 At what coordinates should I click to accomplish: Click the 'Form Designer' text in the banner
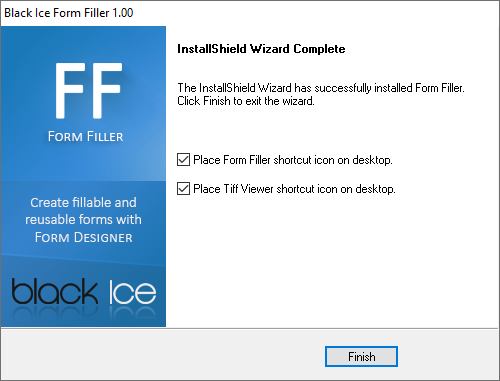84,238
